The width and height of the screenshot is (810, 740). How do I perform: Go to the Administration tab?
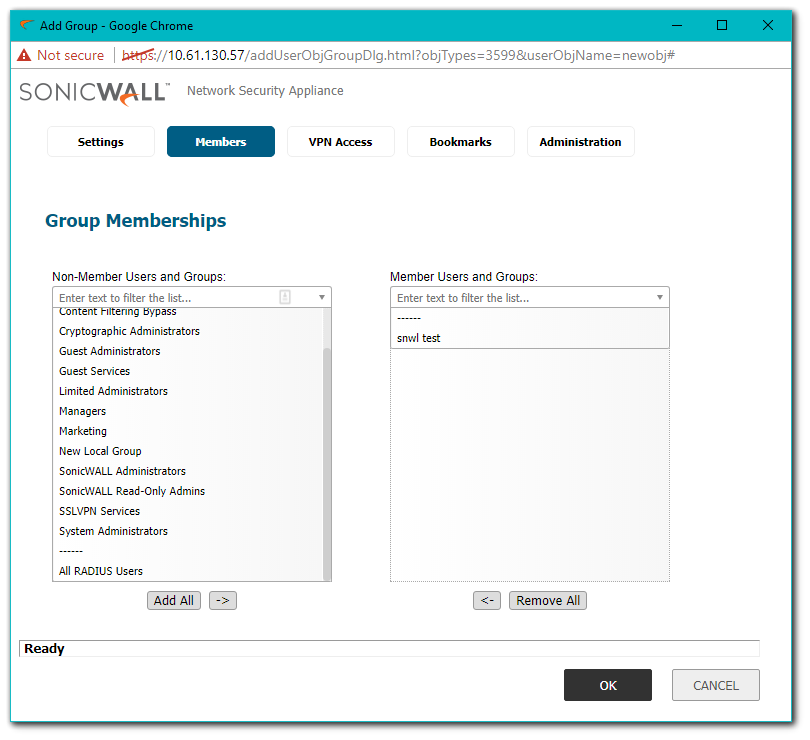[x=581, y=142]
